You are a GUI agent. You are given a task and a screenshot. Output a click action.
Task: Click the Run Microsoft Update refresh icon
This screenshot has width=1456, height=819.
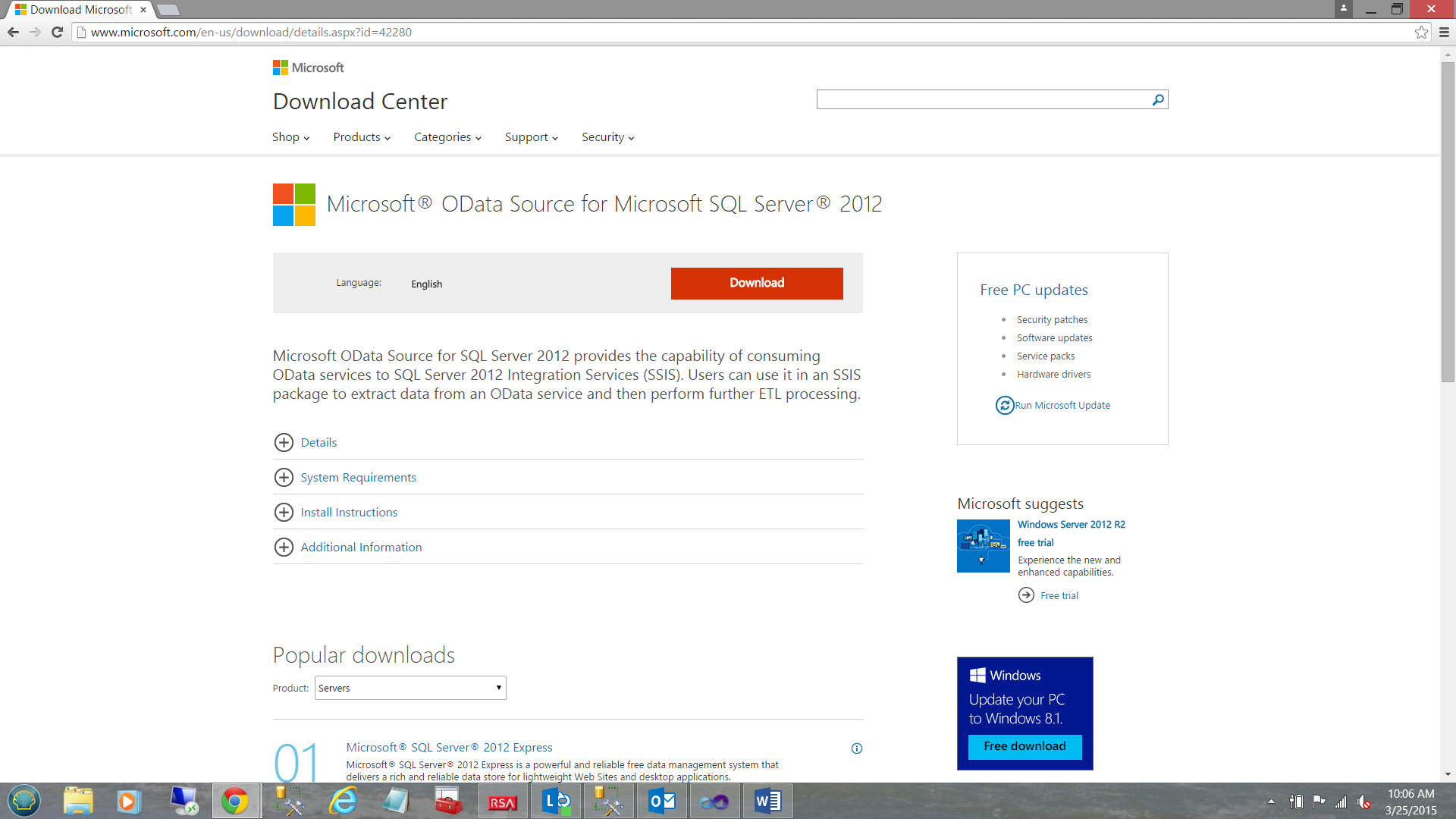point(1004,405)
